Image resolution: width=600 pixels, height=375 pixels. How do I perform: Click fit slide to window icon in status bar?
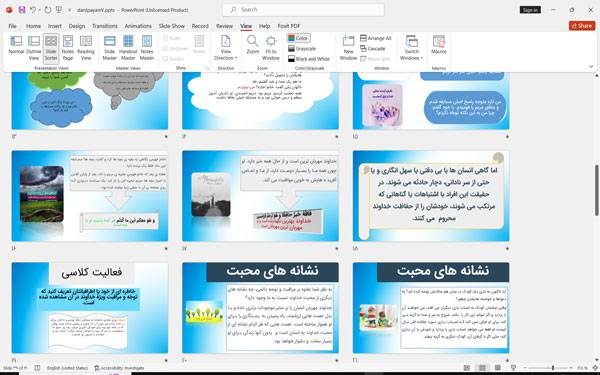595,368
